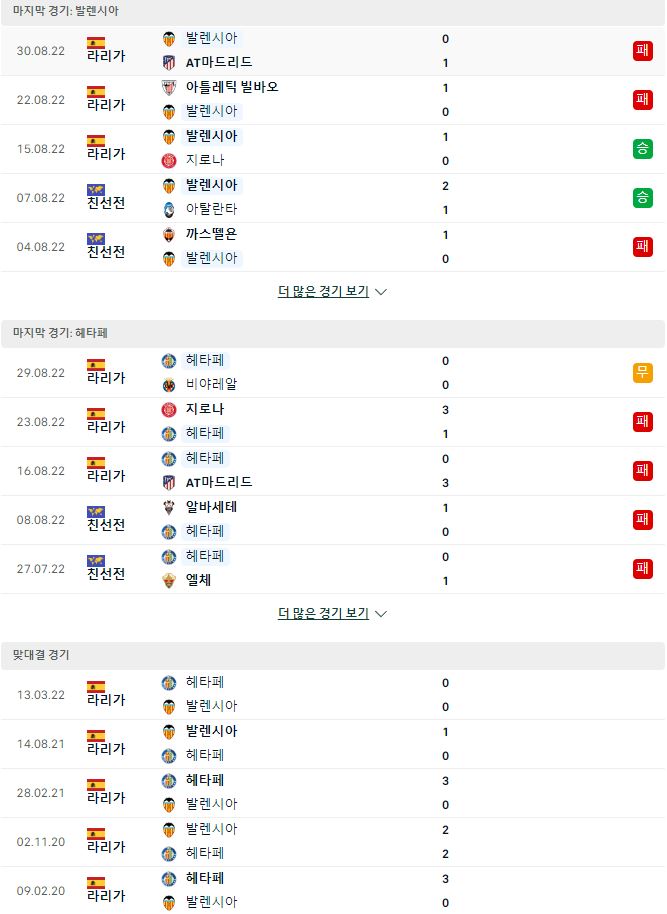
Task: Click the 지로나 crest in 15.08.22 match
Action: click(x=168, y=160)
